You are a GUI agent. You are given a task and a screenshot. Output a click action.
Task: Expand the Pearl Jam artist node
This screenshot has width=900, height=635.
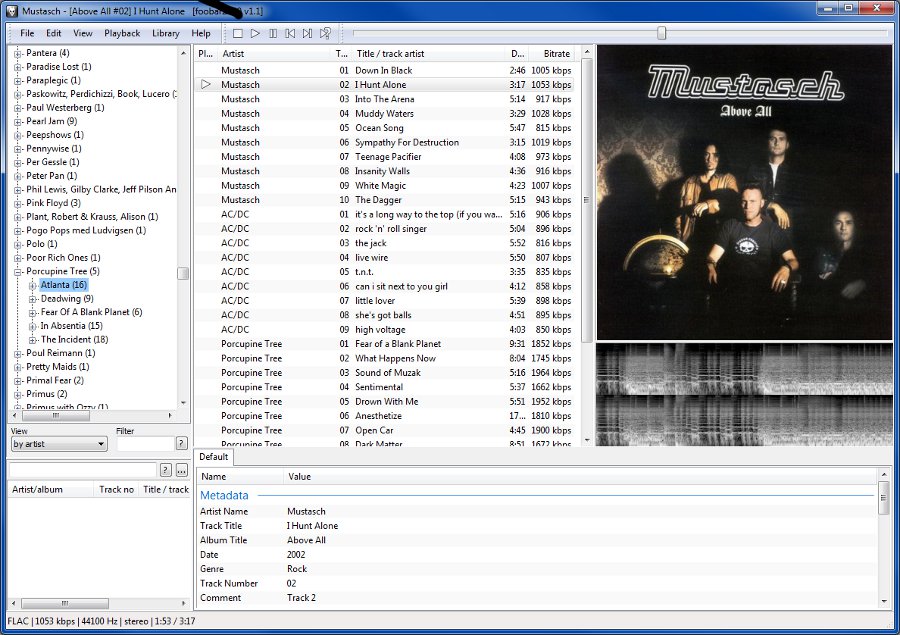click(18, 122)
